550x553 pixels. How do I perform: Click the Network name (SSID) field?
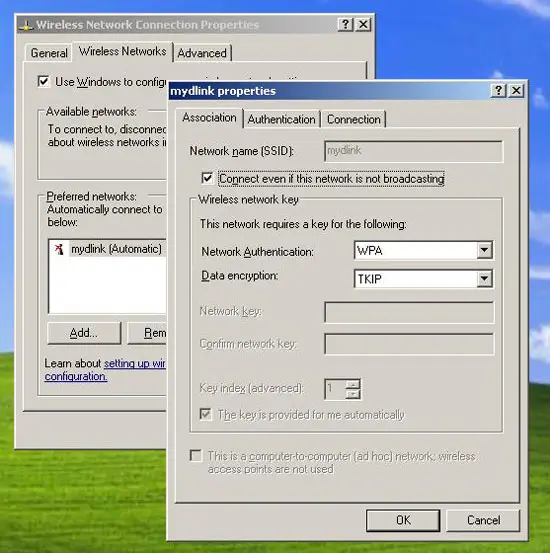pyautogui.click(x=413, y=151)
